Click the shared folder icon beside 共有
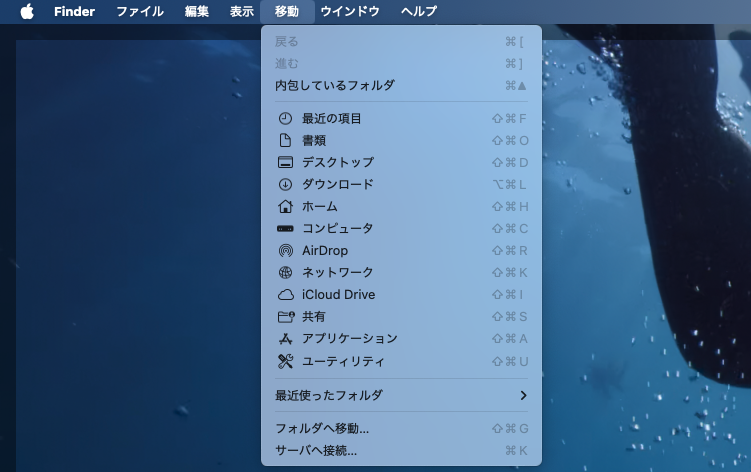 pyautogui.click(x=285, y=317)
